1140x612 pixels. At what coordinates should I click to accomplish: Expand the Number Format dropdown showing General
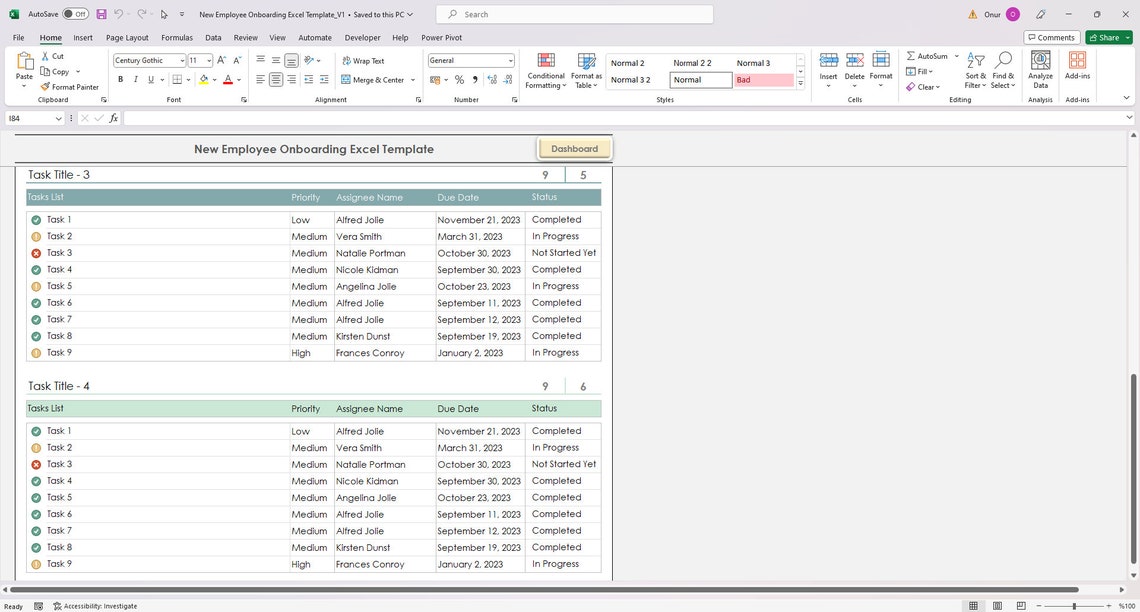point(510,60)
